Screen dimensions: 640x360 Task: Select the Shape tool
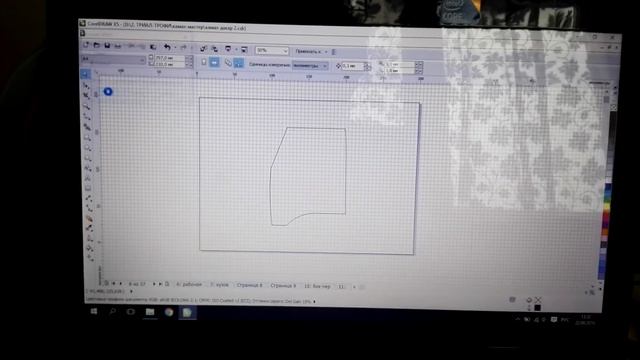(86, 85)
